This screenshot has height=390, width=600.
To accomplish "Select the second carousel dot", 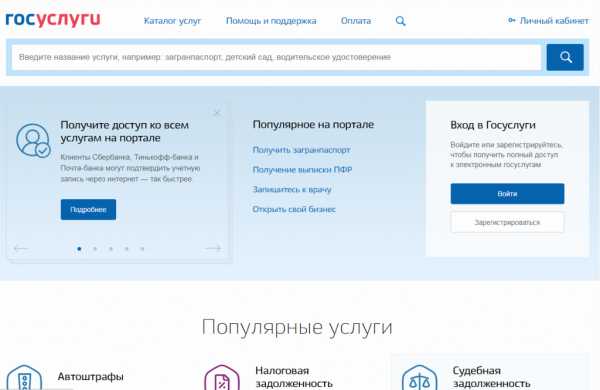I will tap(95, 249).
